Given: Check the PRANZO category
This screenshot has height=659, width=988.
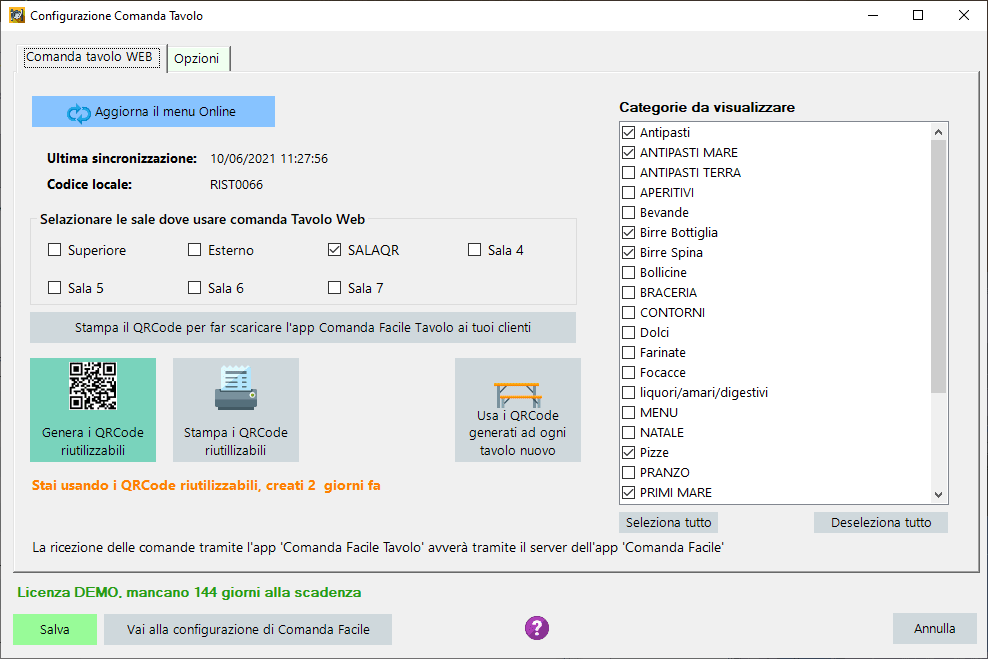Looking at the screenshot, I should coord(628,473).
